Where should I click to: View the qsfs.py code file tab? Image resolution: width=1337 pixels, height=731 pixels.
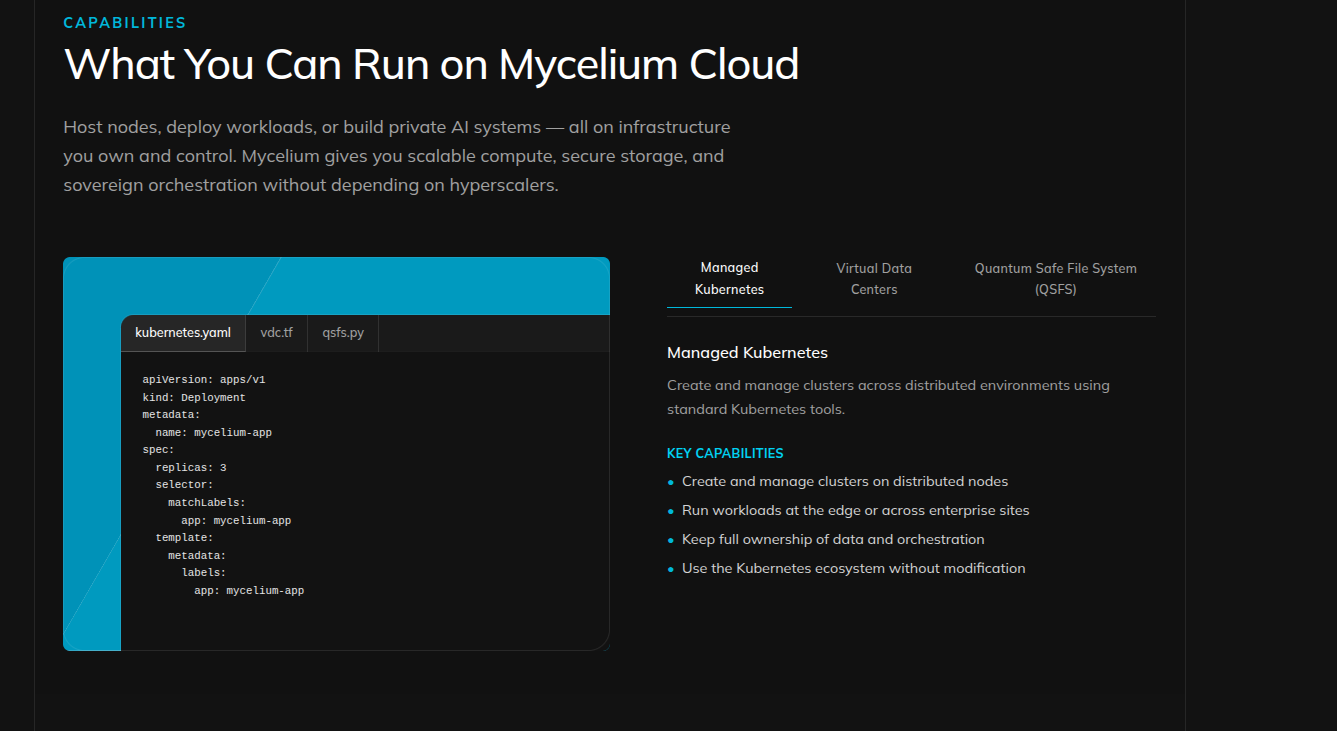point(343,333)
